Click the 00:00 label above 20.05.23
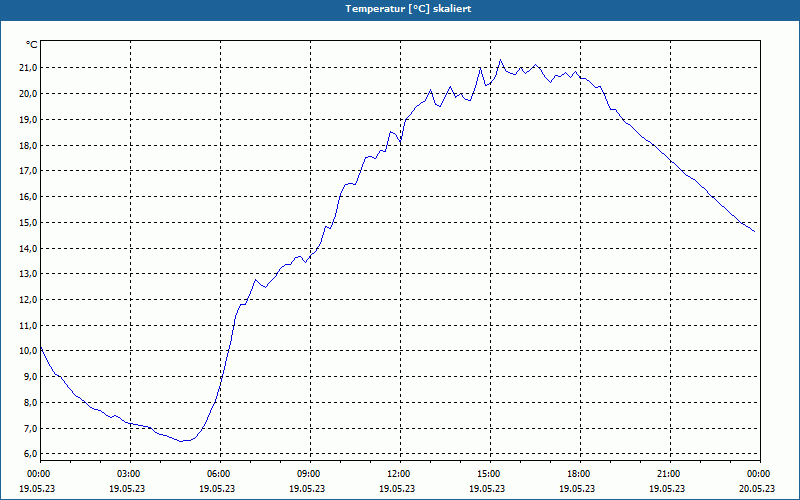800x500 pixels. [760, 474]
